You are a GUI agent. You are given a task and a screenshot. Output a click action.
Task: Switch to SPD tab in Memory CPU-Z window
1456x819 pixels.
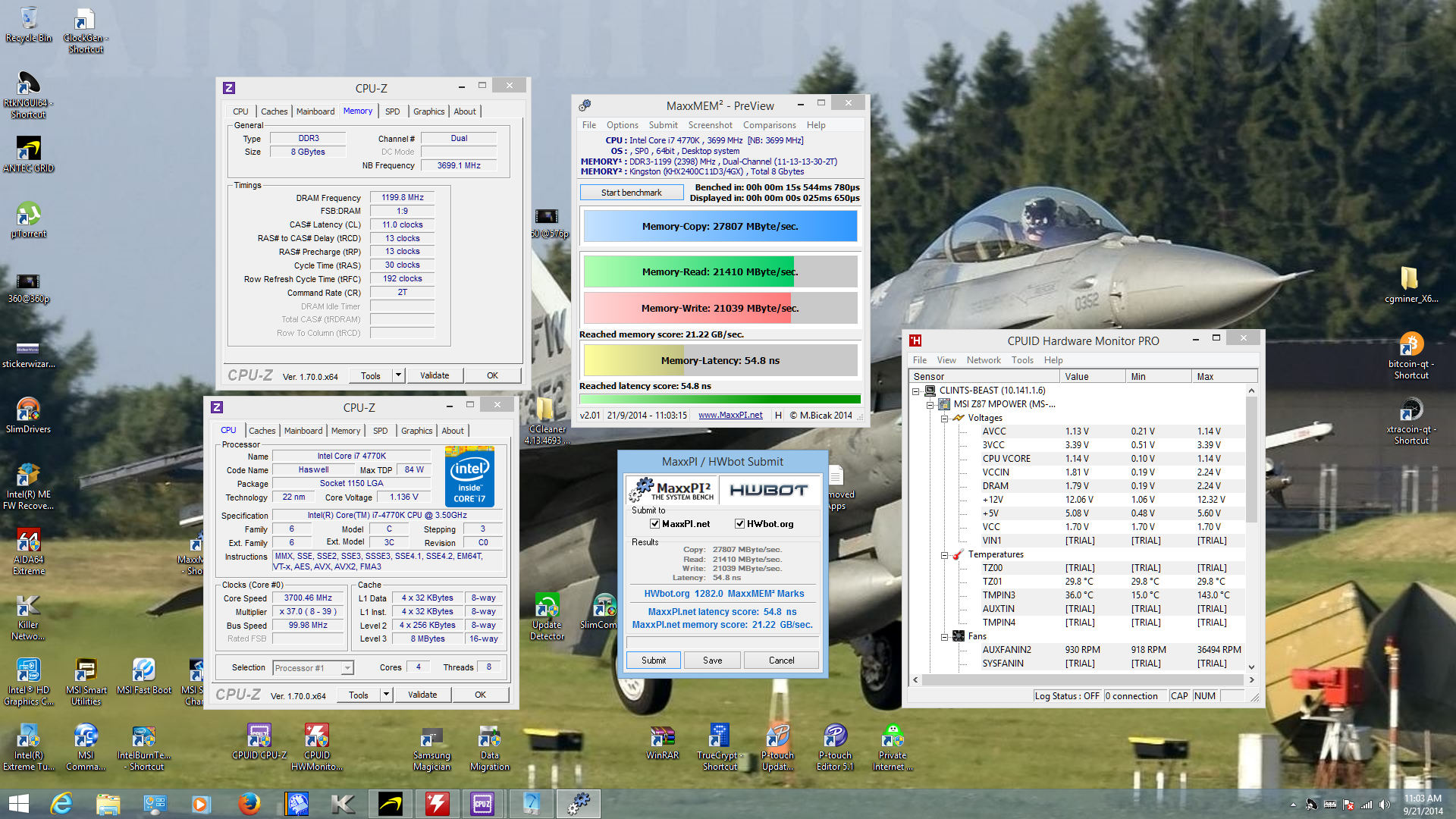tap(392, 111)
